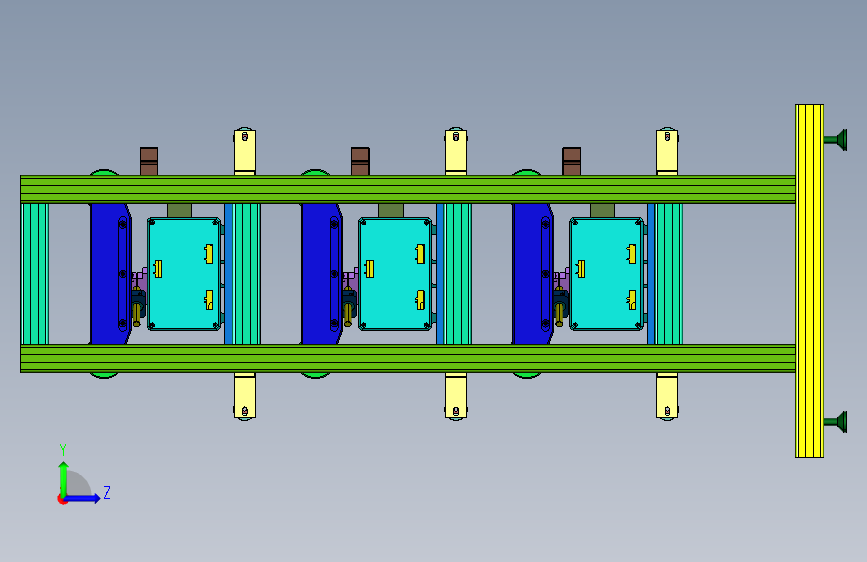Select the teal cross-member at far left end

35,274
